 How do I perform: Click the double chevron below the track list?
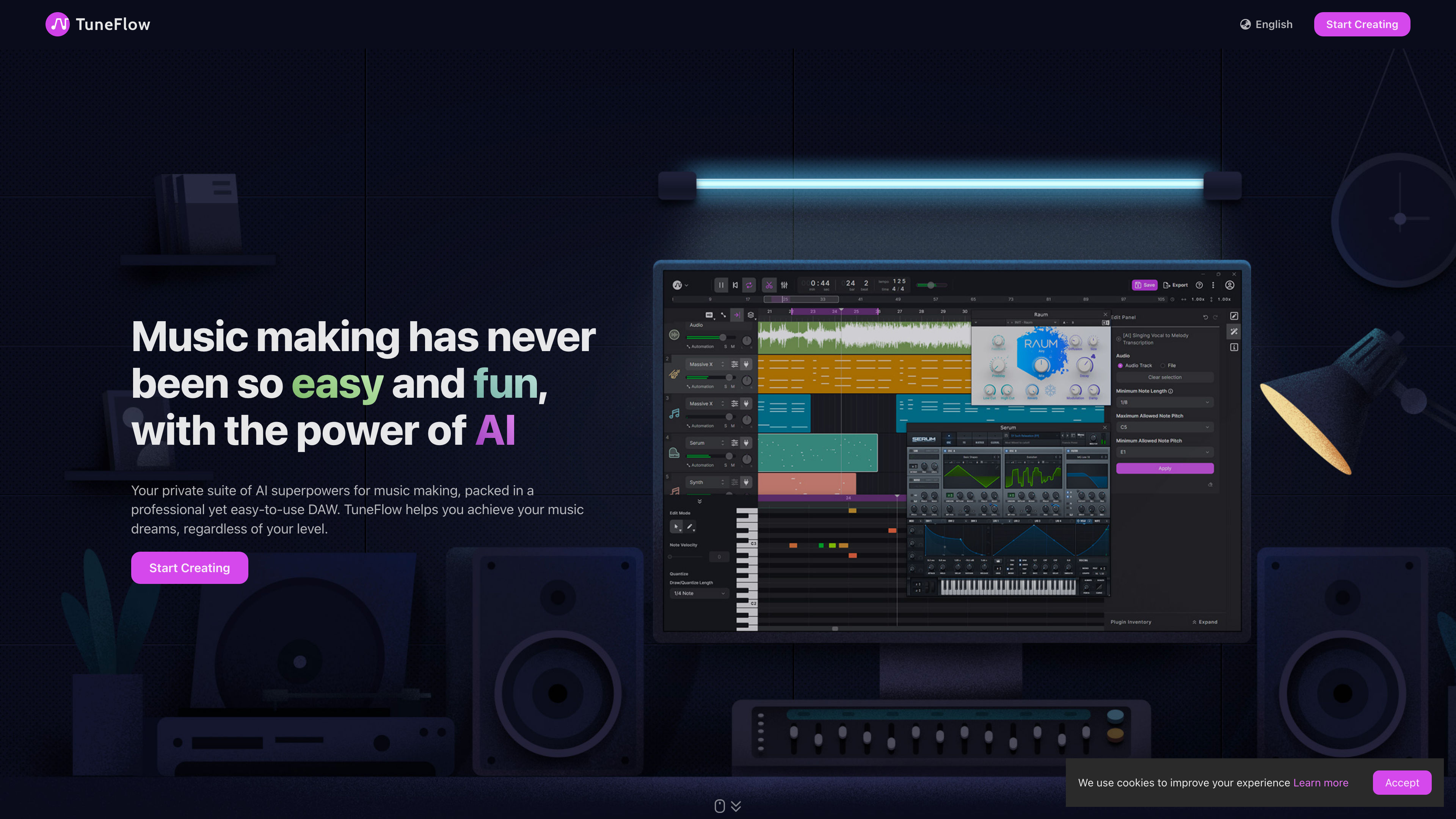700,501
